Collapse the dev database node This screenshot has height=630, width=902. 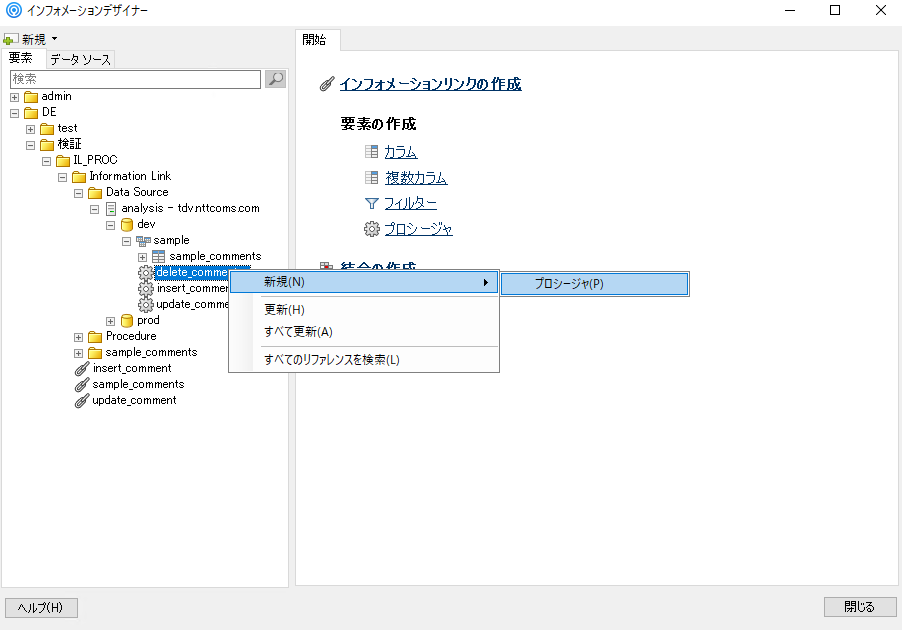click(x=110, y=225)
